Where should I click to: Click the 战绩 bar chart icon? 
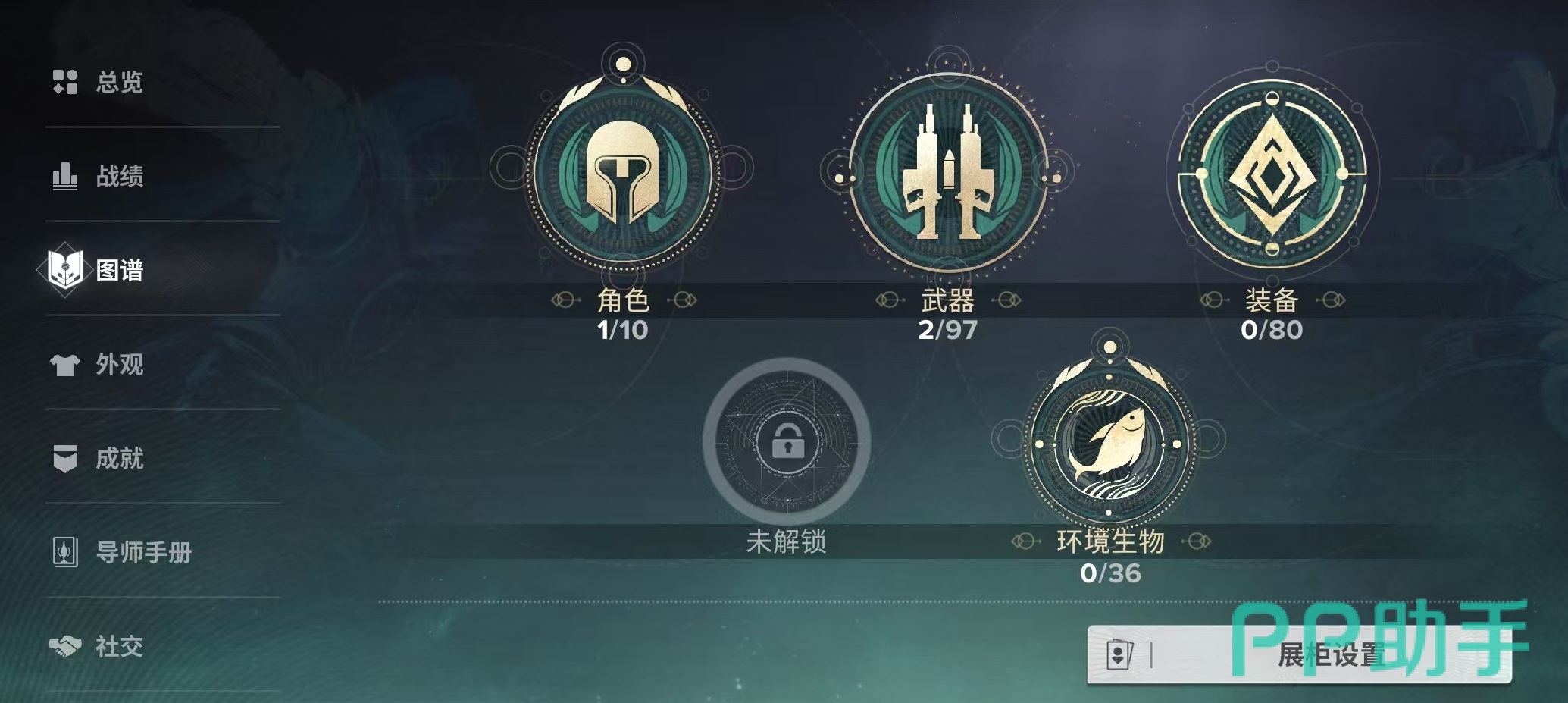click(x=65, y=176)
